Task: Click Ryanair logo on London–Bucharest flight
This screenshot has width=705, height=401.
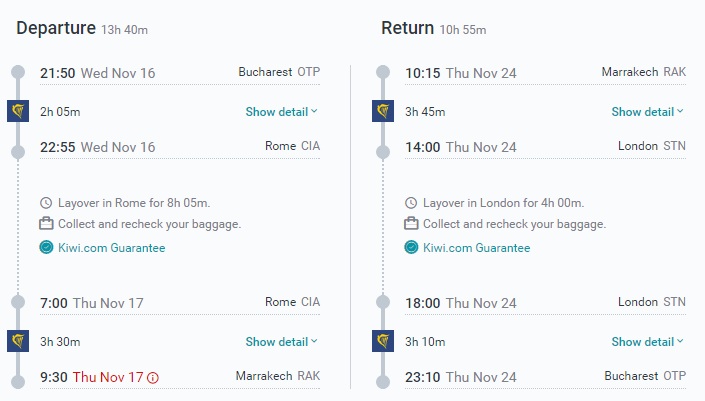Action: pyautogui.click(x=382, y=341)
